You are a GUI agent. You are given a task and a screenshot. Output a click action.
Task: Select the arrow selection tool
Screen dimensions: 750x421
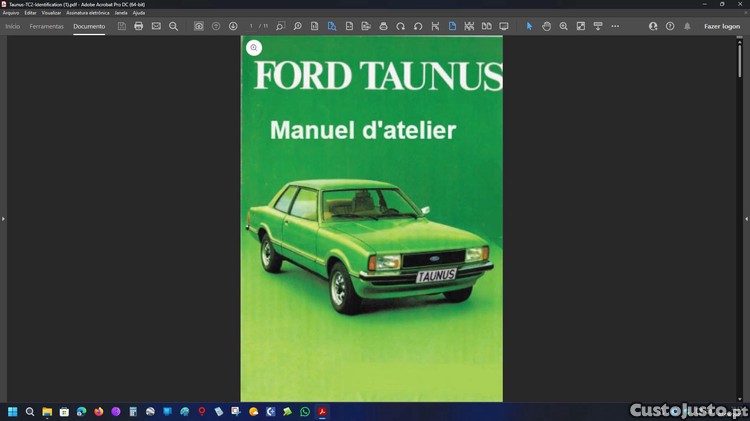(x=530, y=26)
